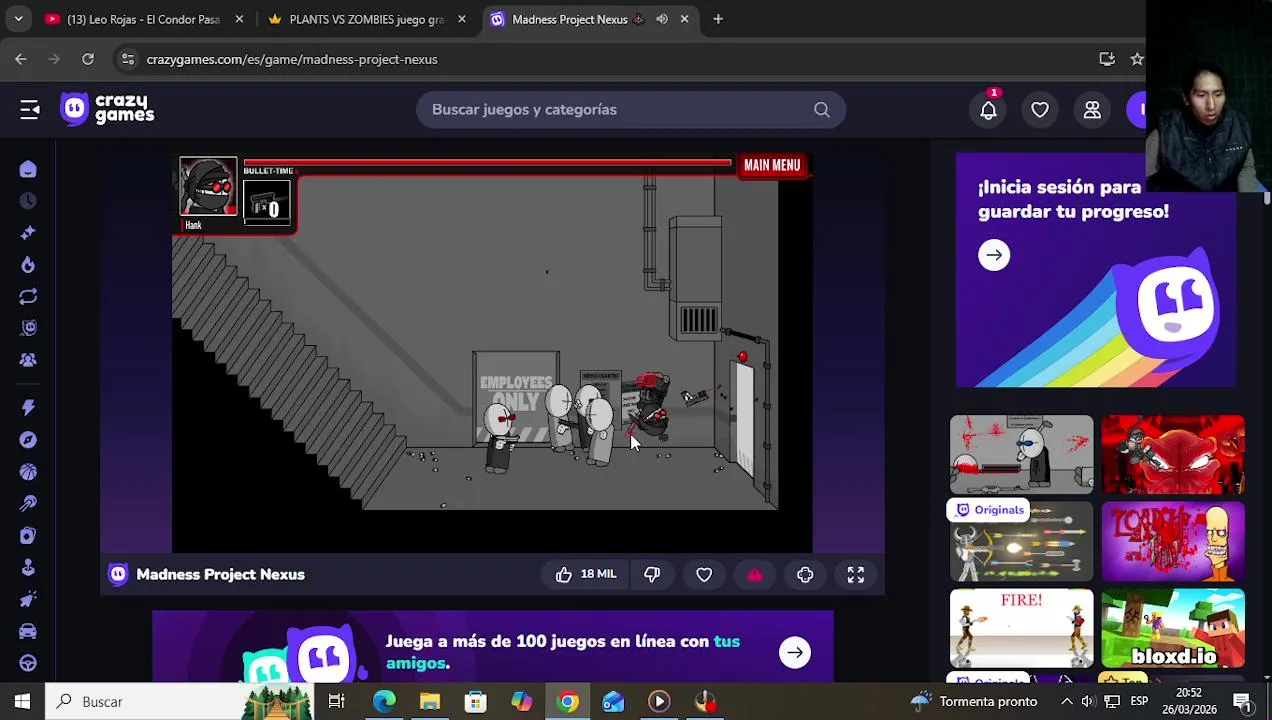Close the PLANTS VS ZOMBIES tab
Viewport: 1272px width, 720px height.
[x=461, y=19]
